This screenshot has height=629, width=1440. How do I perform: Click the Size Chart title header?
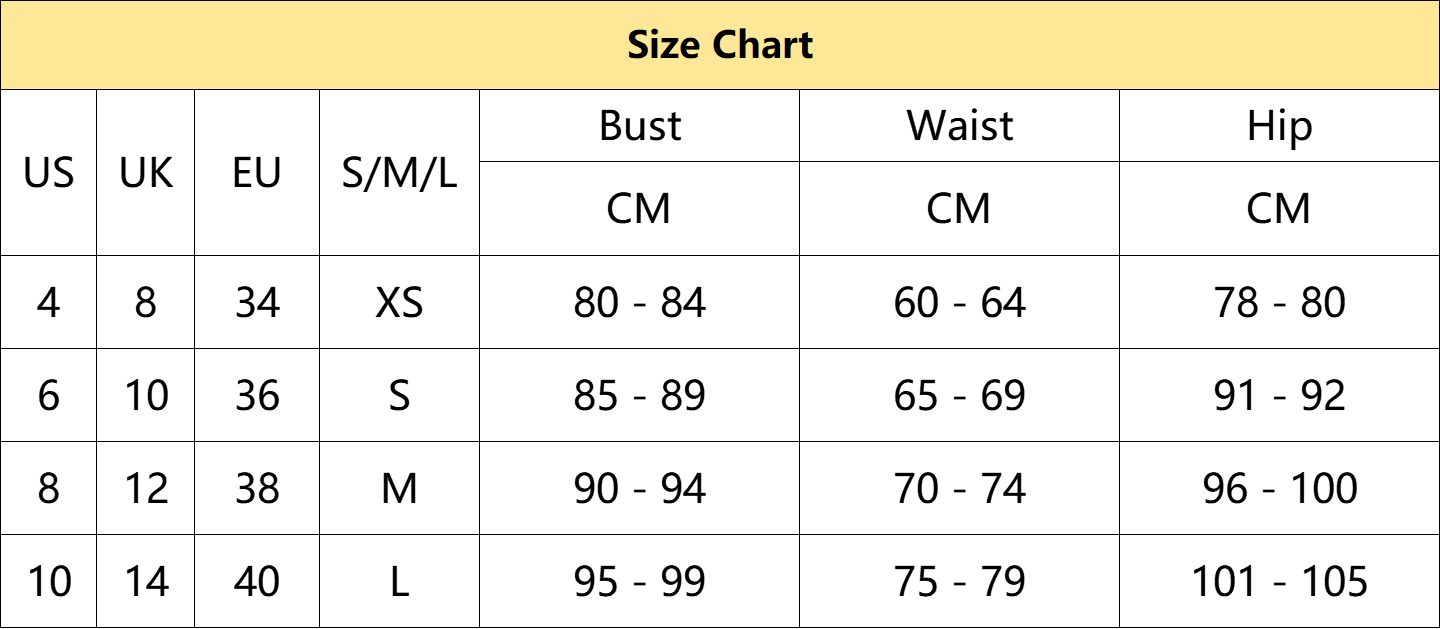[x=720, y=45]
